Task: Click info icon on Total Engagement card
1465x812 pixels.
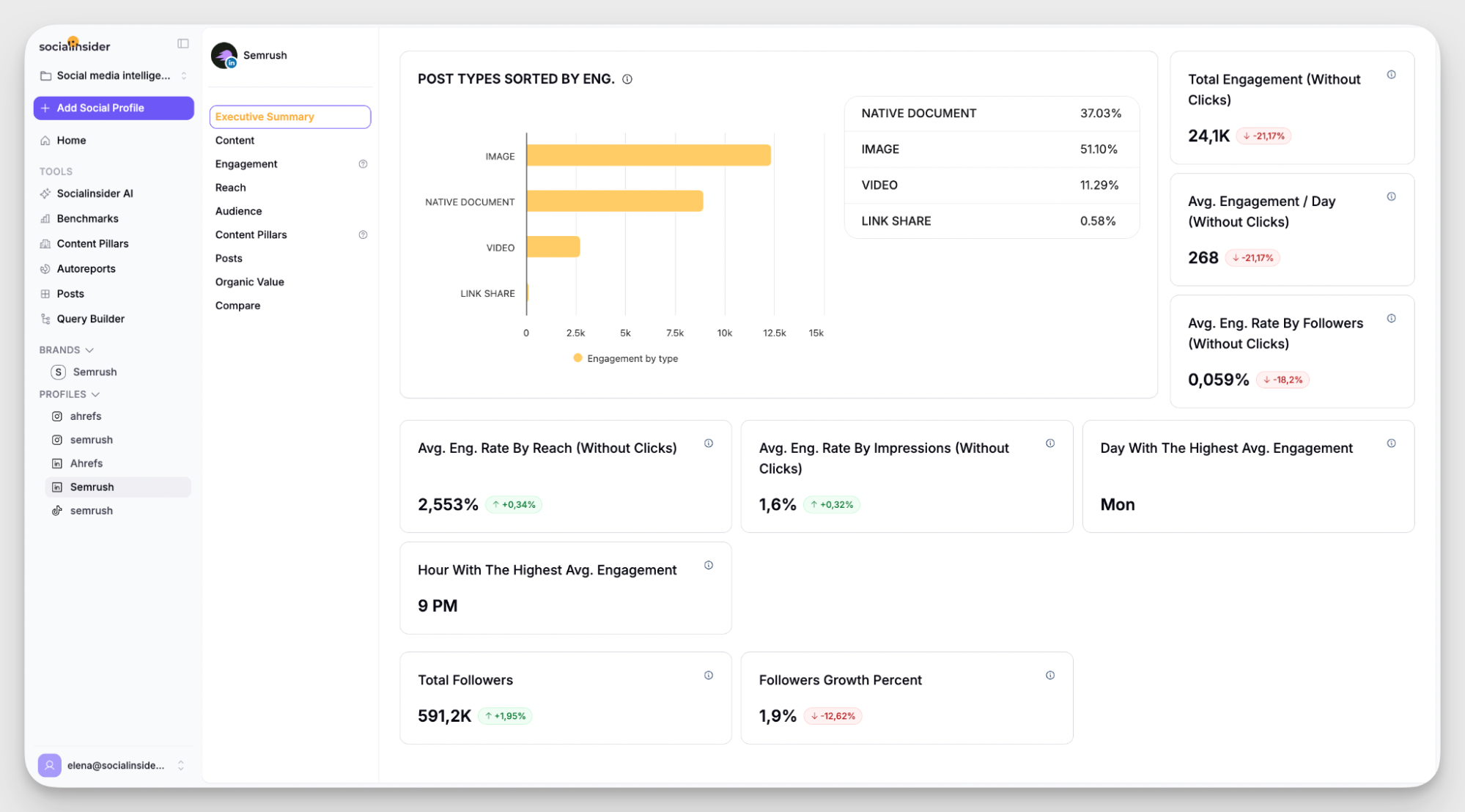Action: 1391,75
